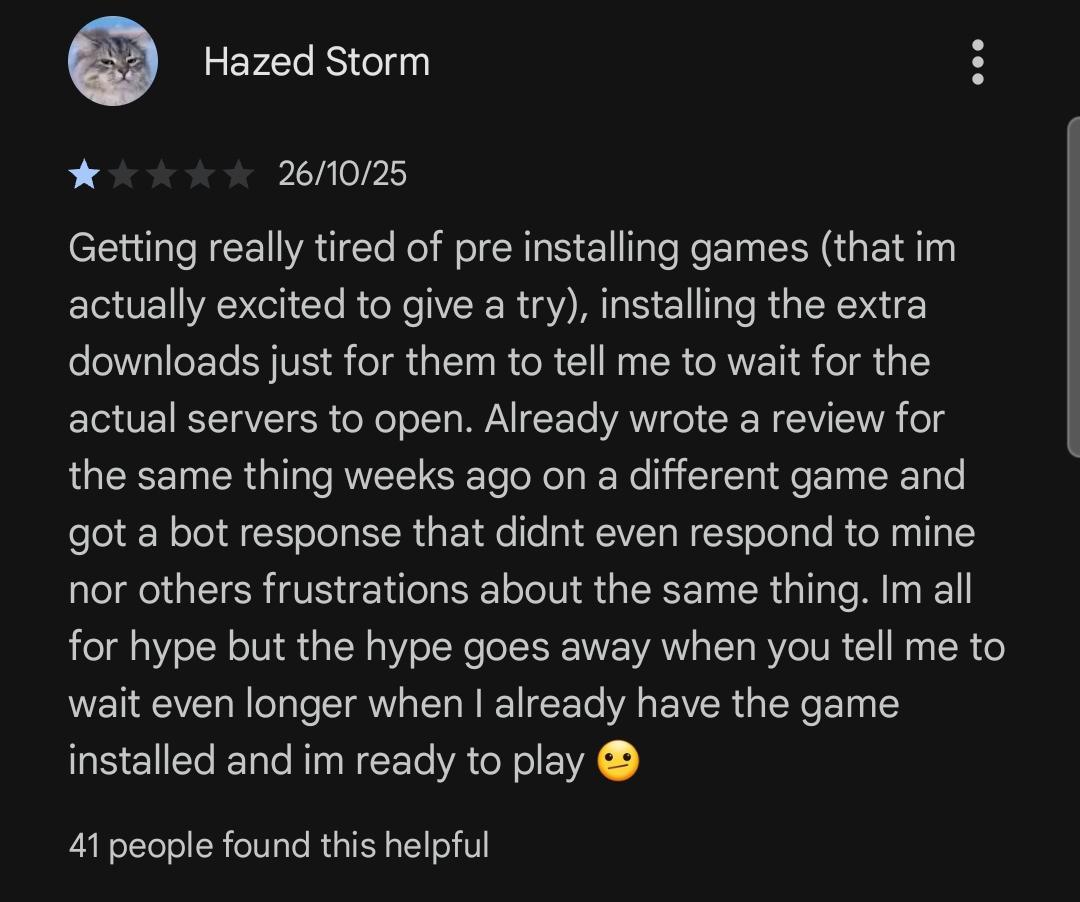1080x902 pixels.
Task: Click the third grey rating star
Action: pyautogui.click(x=162, y=174)
